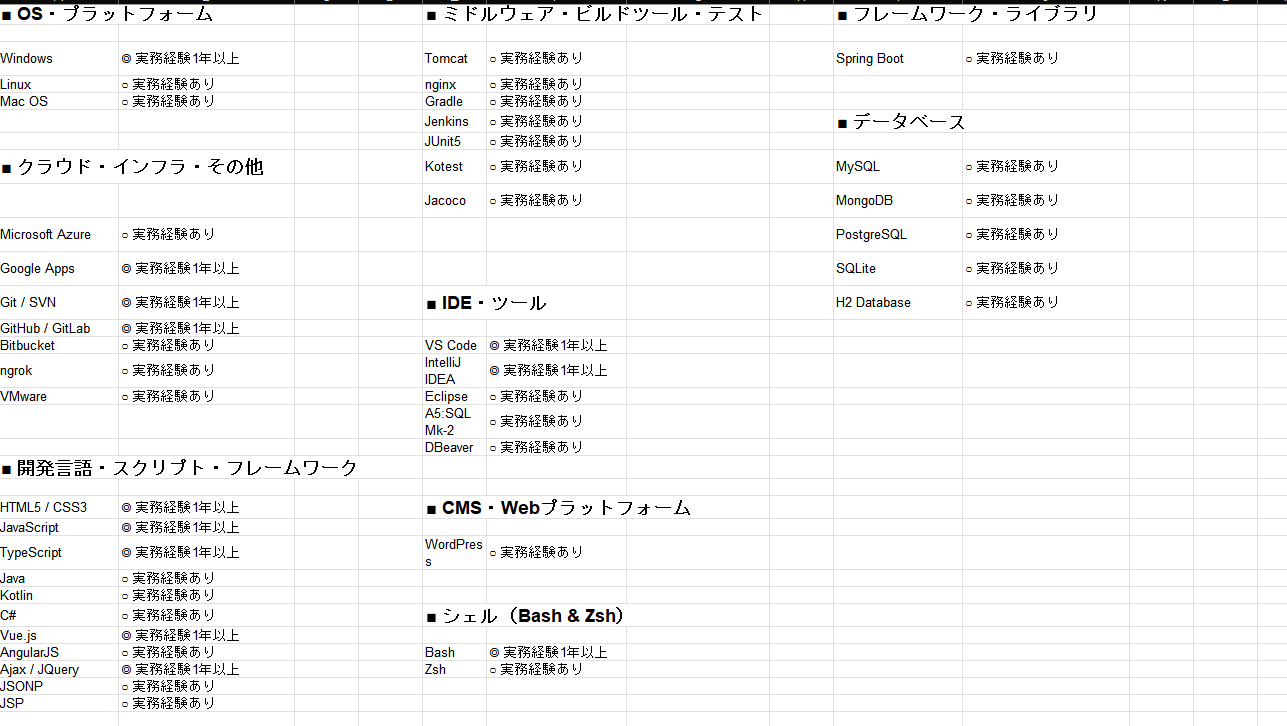Select the フレームワーク・ライブラリ heading
The image size is (1287, 726).
pos(967,14)
